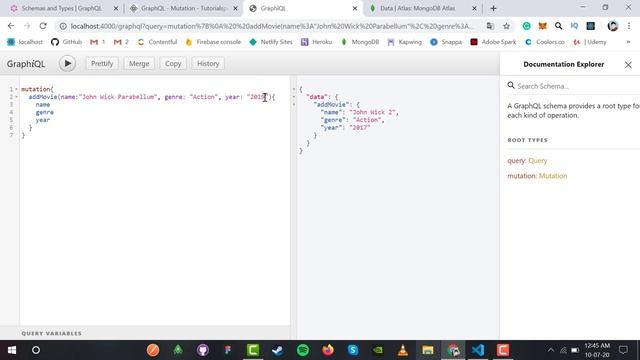The image size is (640, 360).
Task: Click the translate page icon in address bar
Action: tap(490, 26)
